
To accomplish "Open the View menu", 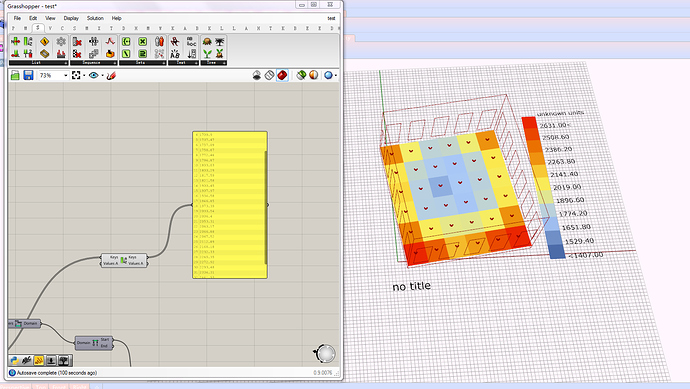I will (x=50, y=18).
